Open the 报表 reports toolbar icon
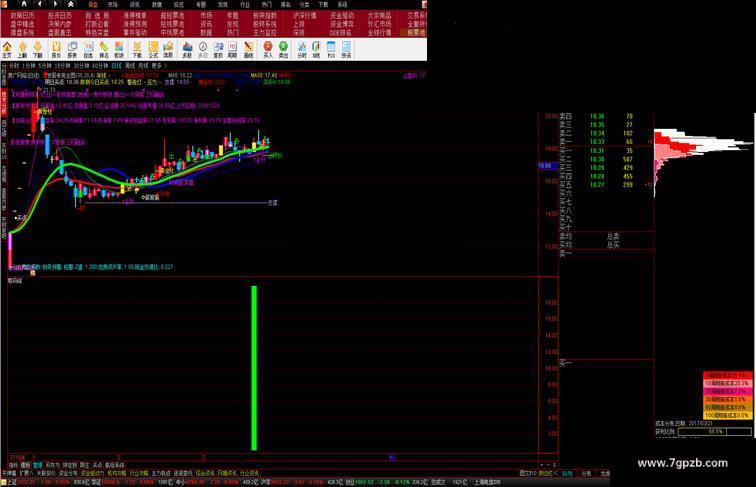Viewport: 756px width, 487px height. point(72,50)
